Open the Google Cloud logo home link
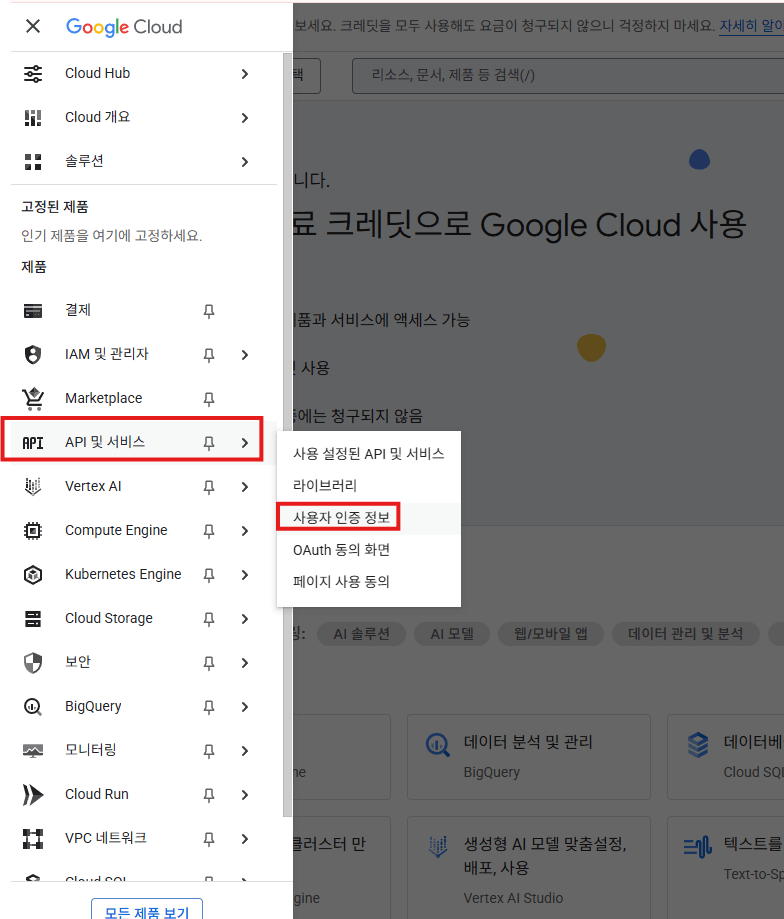 tap(124, 27)
